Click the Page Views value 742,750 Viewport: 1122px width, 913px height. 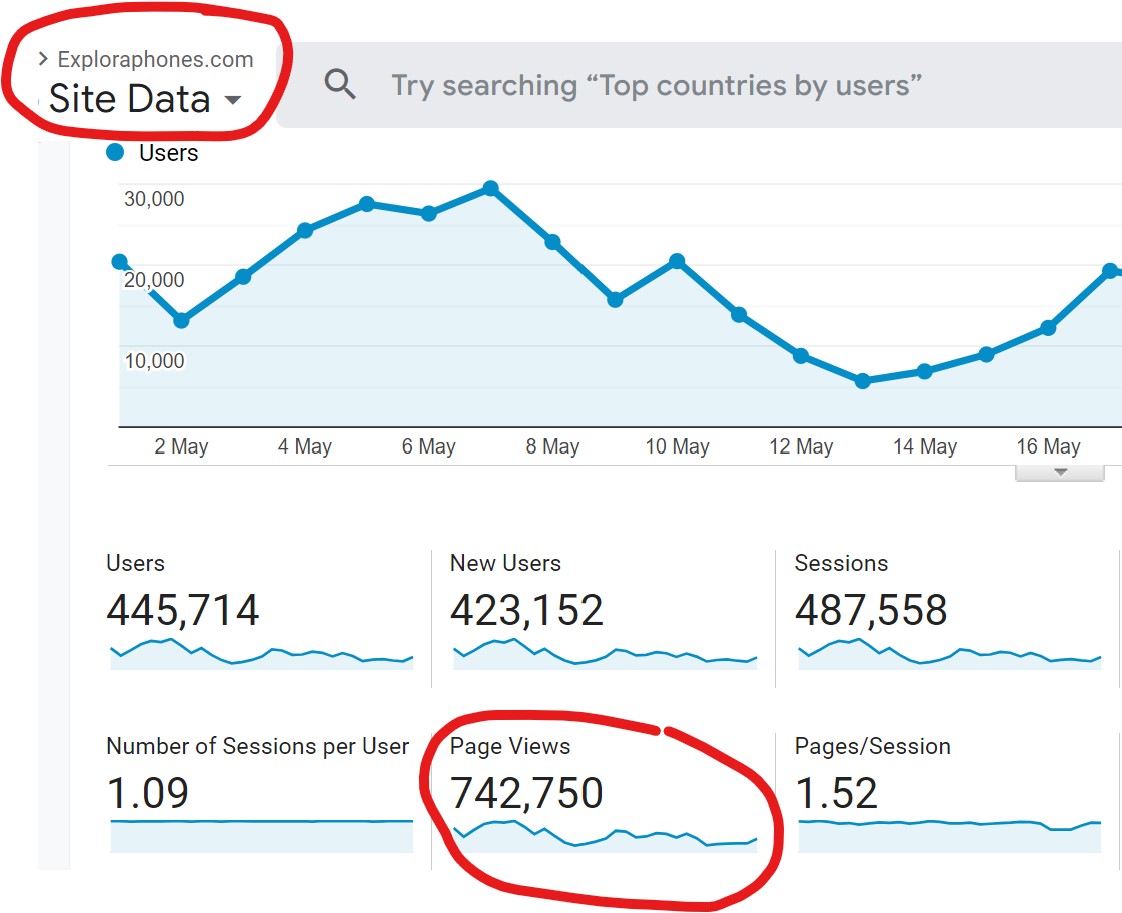point(527,793)
